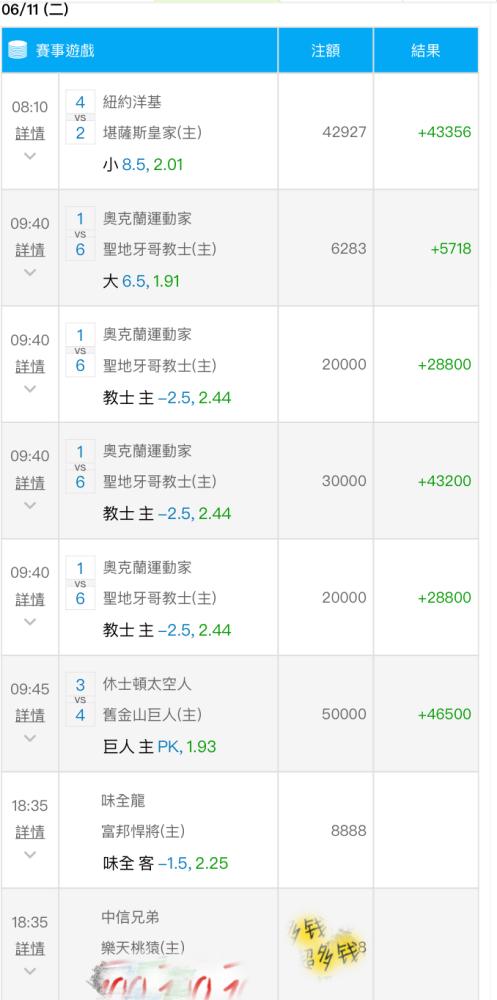
Task: Click the 注額 column header
Action: coord(325,50)
